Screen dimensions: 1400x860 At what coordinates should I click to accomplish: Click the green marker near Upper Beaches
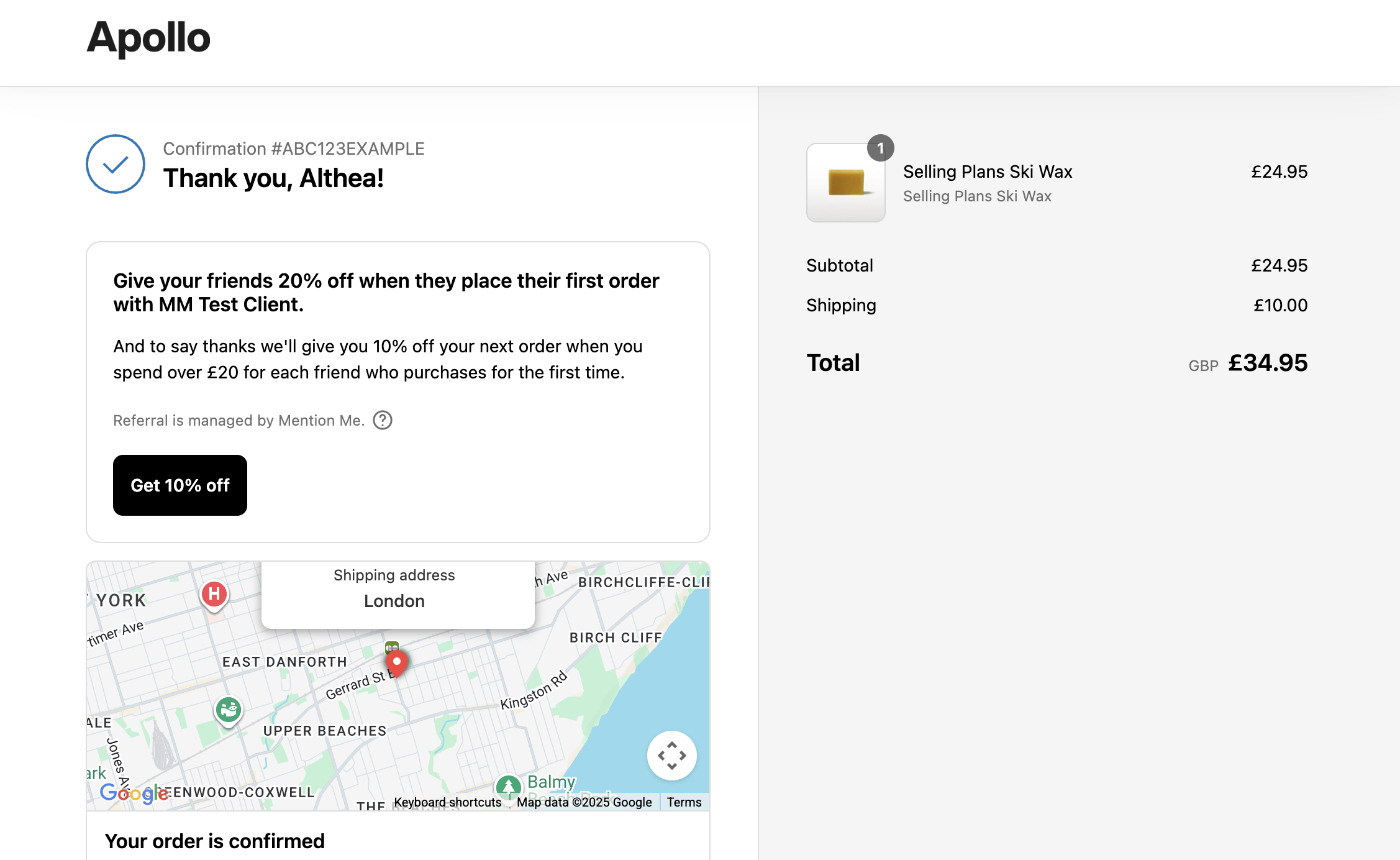[229, 709]
